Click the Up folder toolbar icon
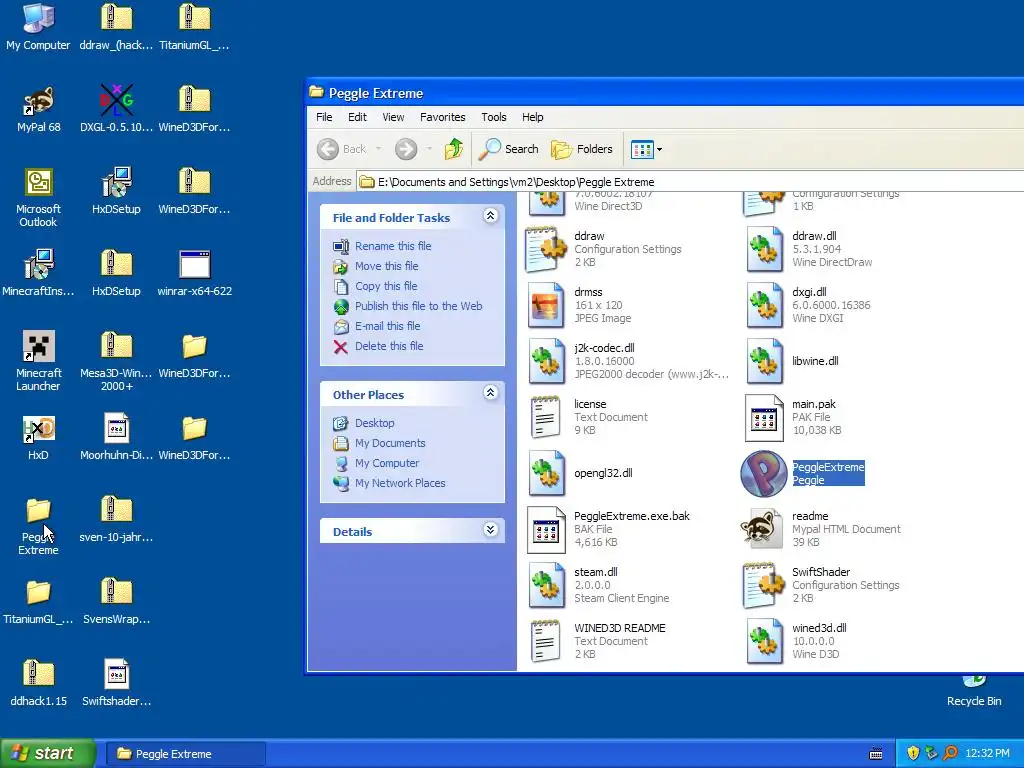The image size is (1024, 768). (454, 149)
